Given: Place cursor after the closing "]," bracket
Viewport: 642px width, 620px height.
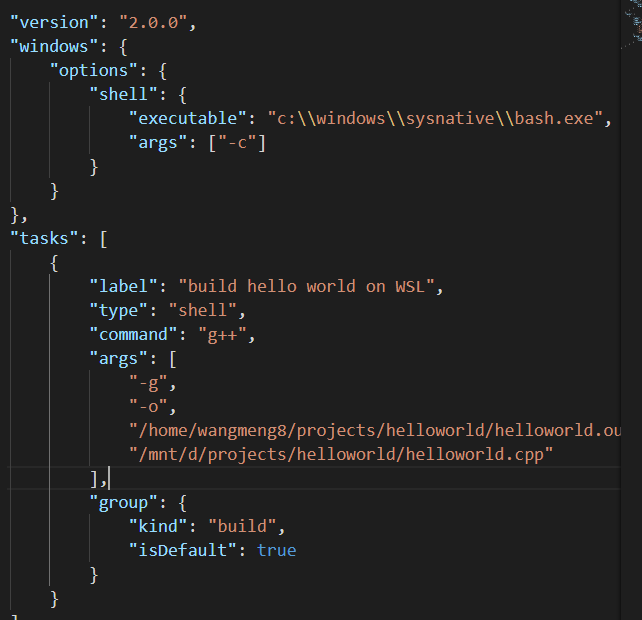Looking at the screenshot, I should click(109, 479).
